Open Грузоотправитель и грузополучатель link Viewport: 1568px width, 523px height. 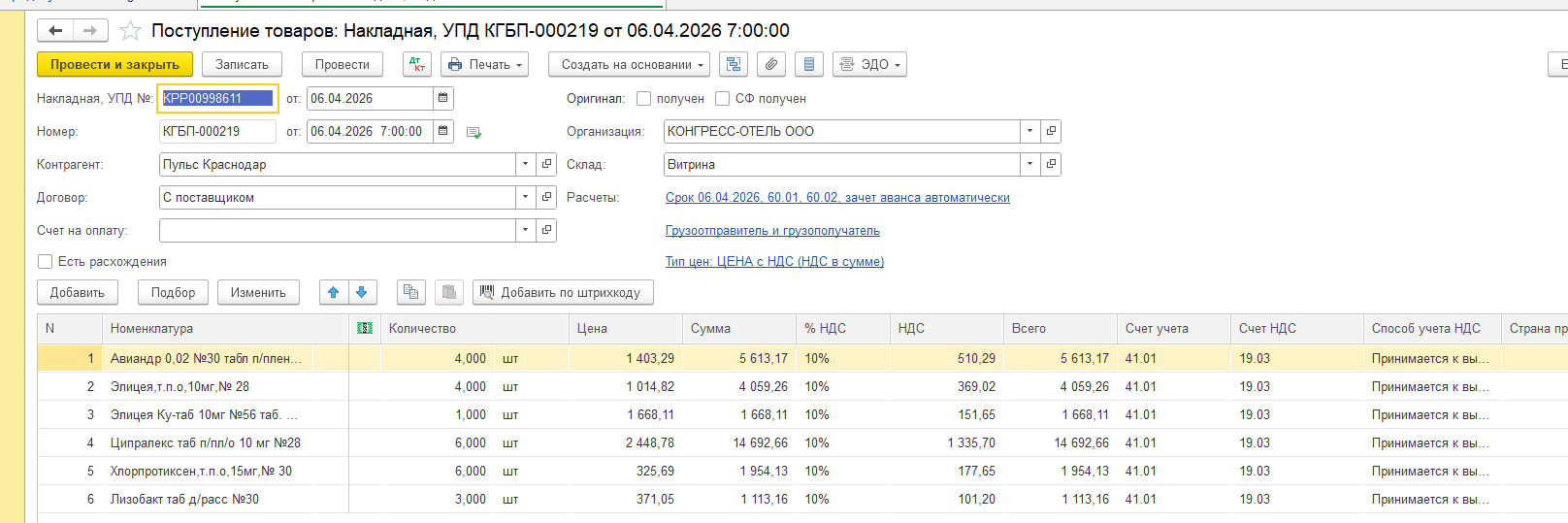[772, 231]
